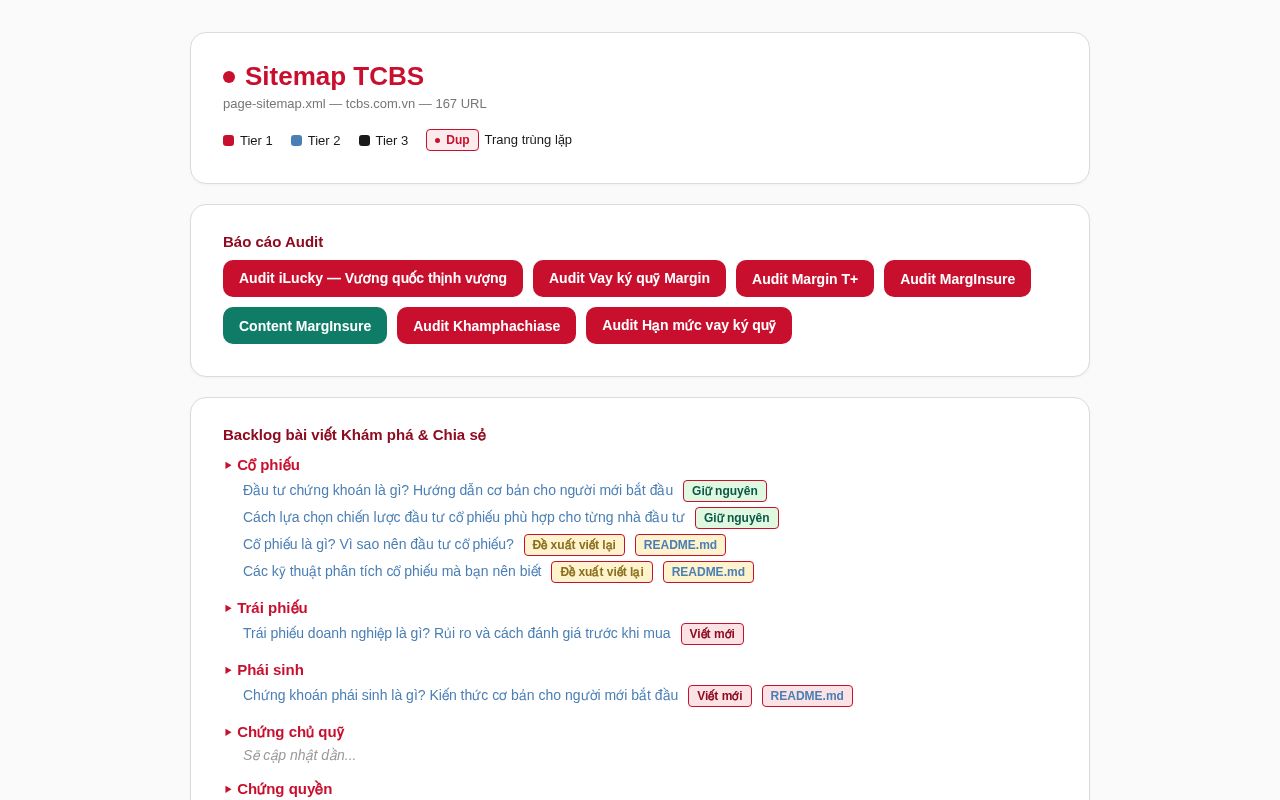The width and height of the screenshot is (1280, 800).
Task: Click the red Tier 1 legend swatch
Action: (x=228, y=141)
